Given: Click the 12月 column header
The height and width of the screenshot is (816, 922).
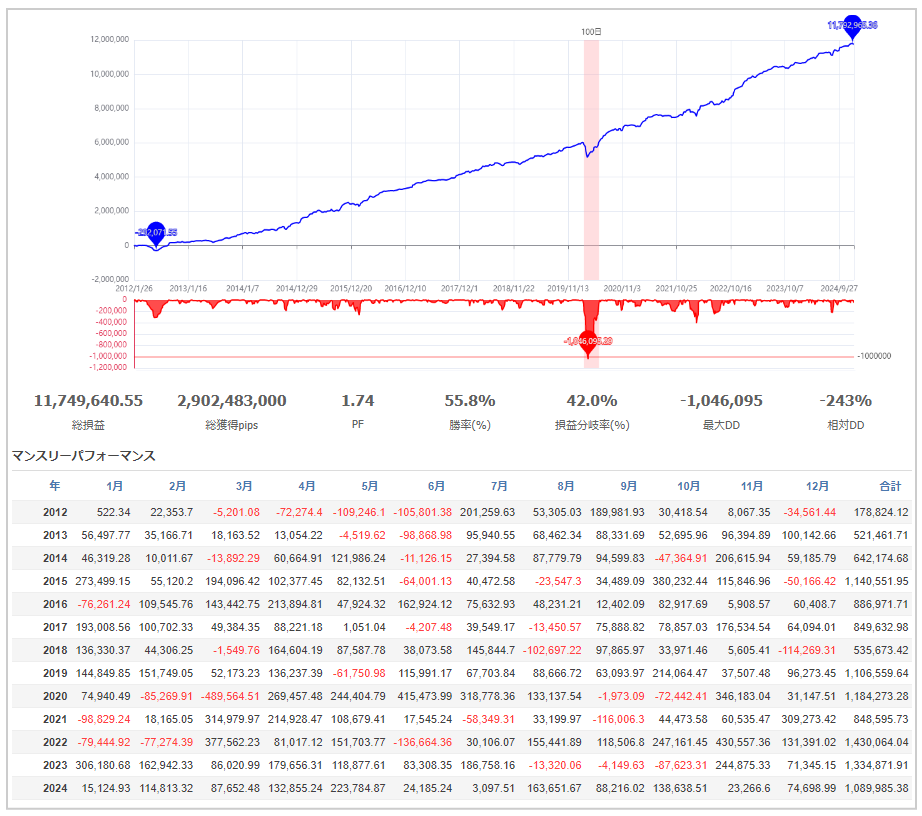Looking at the screenshot, I should coord(817,485).
